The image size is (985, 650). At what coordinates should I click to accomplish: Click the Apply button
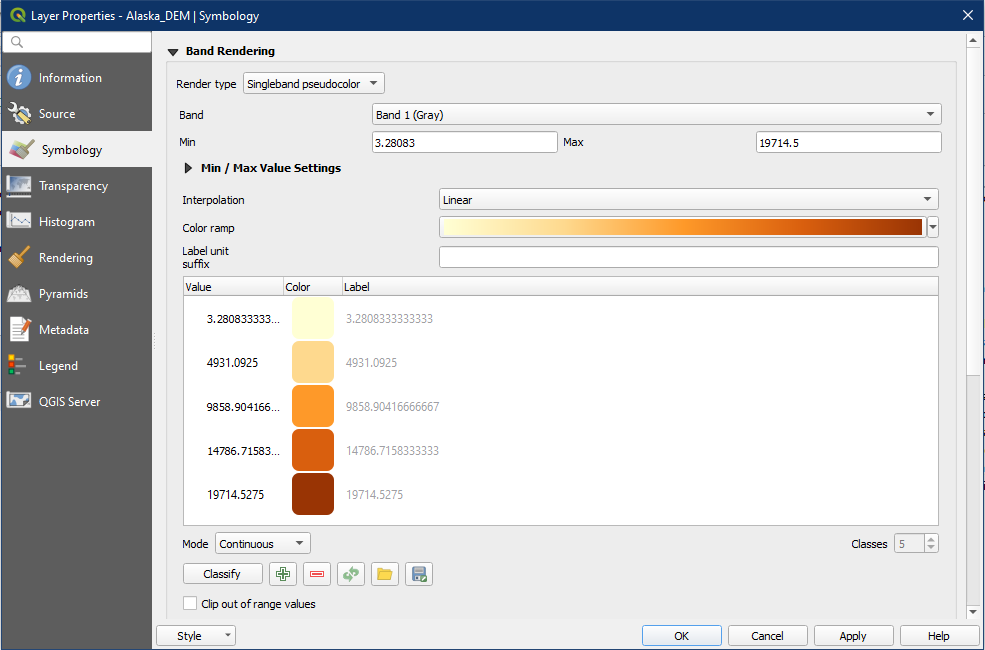[x=853, y=636]
